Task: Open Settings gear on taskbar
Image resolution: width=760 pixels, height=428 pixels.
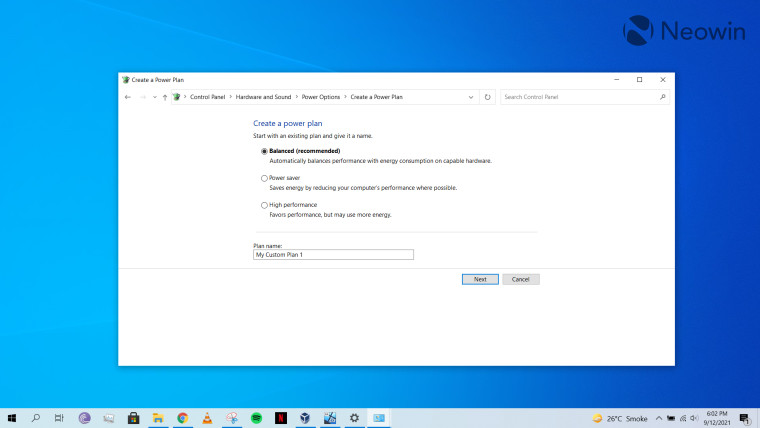Action: pos(354,418)
